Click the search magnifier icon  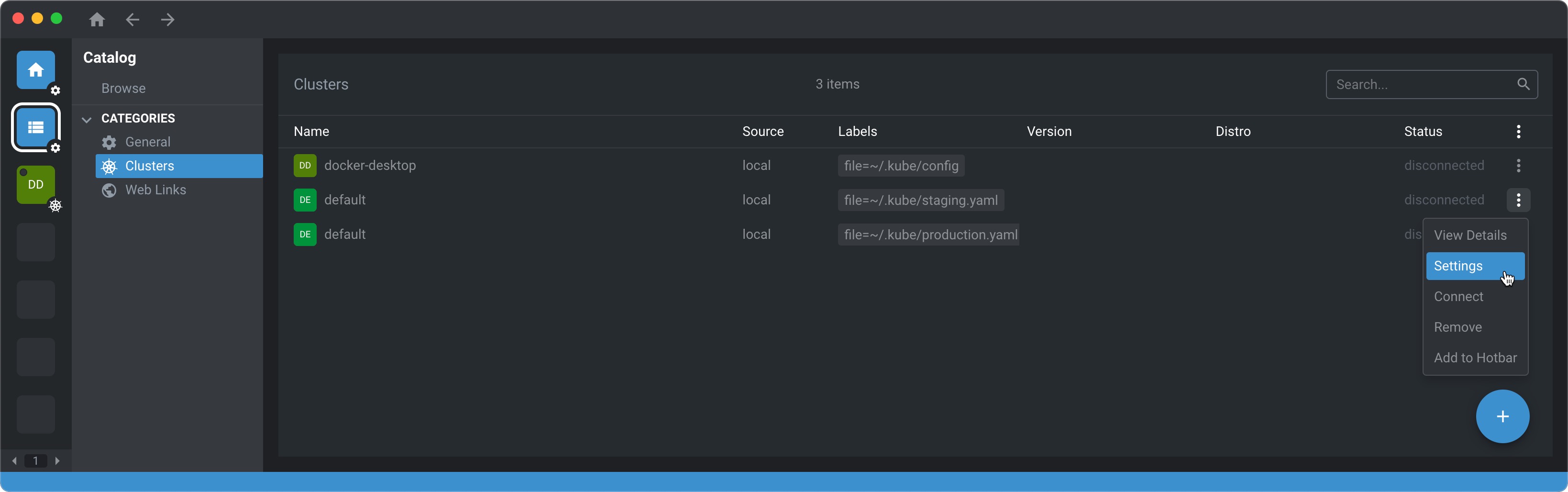1523,85
